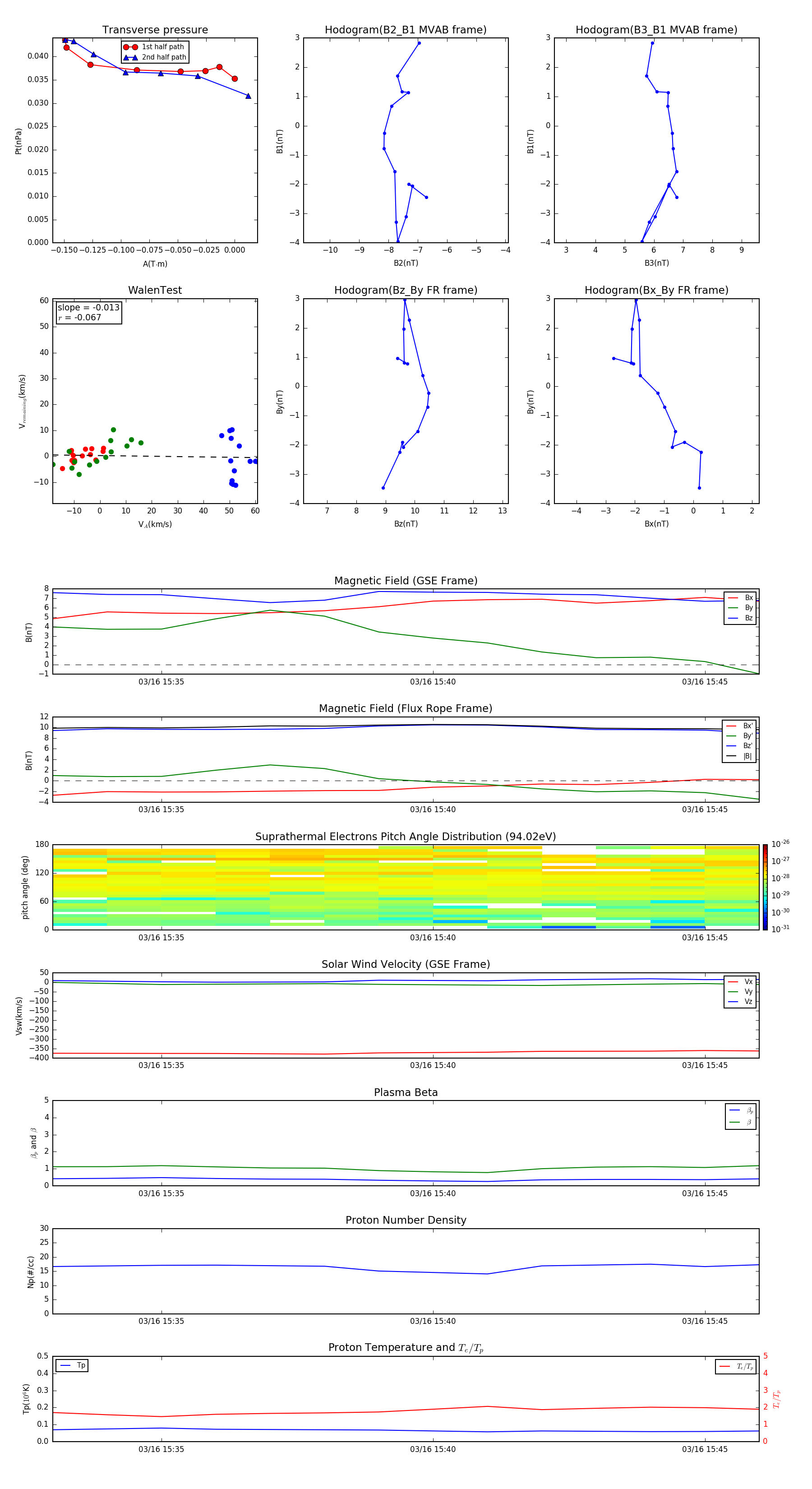Select "Bx" in GSE magnetic field legend

point(741,598)
